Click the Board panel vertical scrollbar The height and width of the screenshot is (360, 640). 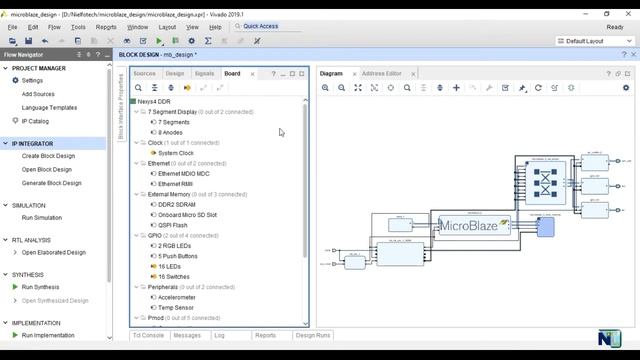(x=305, y=180)
